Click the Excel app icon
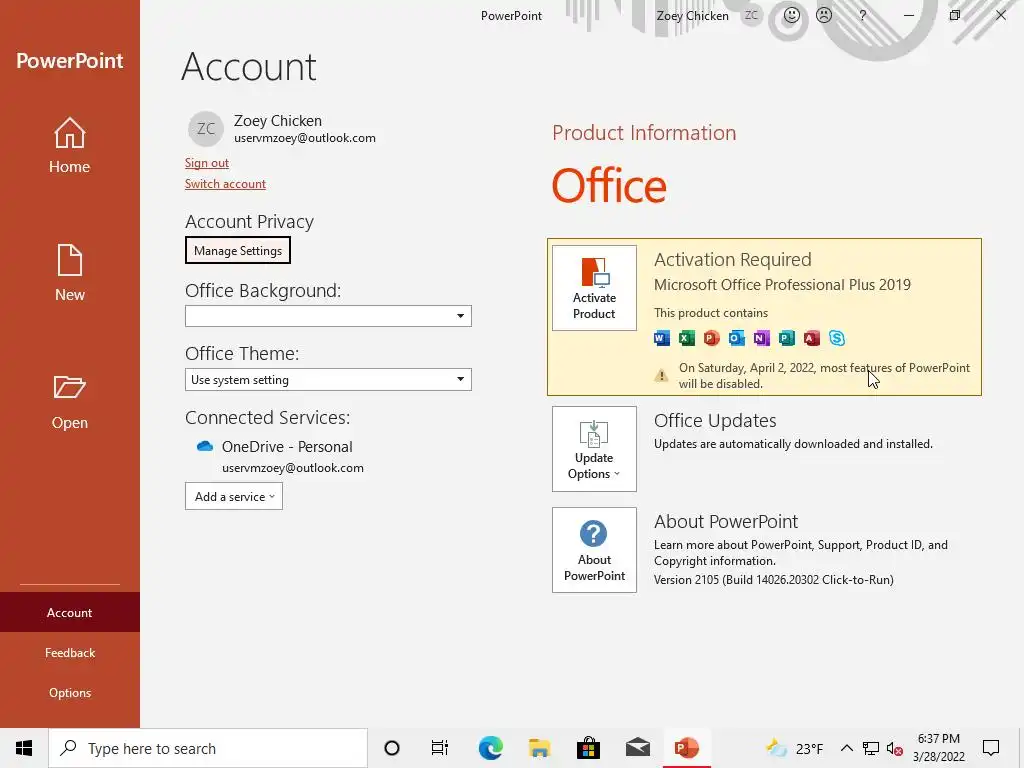This screenshot has height=768, width=1024. [x=686, y=338]
